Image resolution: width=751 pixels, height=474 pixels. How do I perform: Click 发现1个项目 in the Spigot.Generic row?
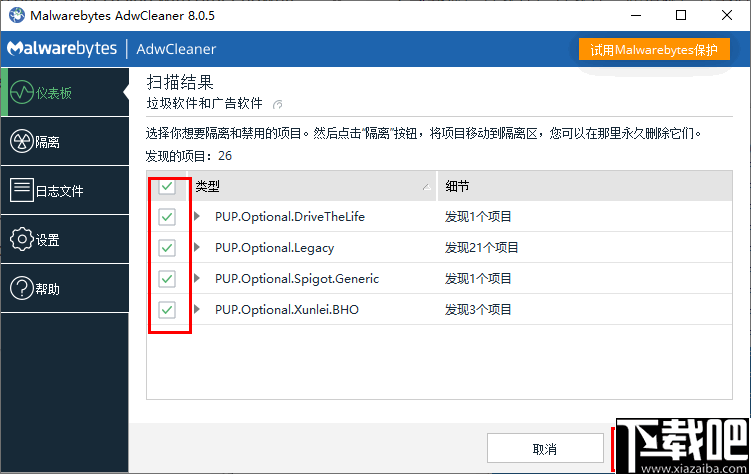(x=478, y=278)
